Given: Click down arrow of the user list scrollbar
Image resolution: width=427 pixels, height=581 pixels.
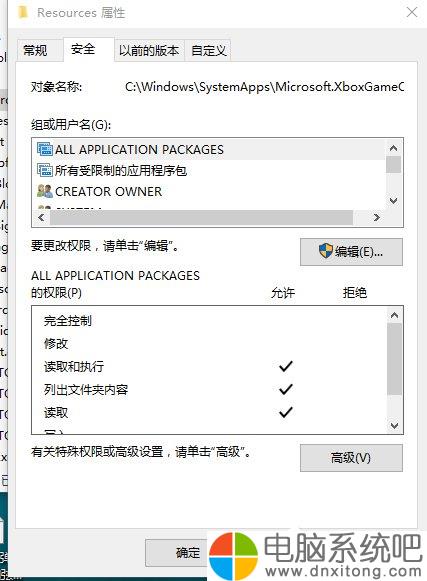Looking at the screenshot, I should point(394,201).
